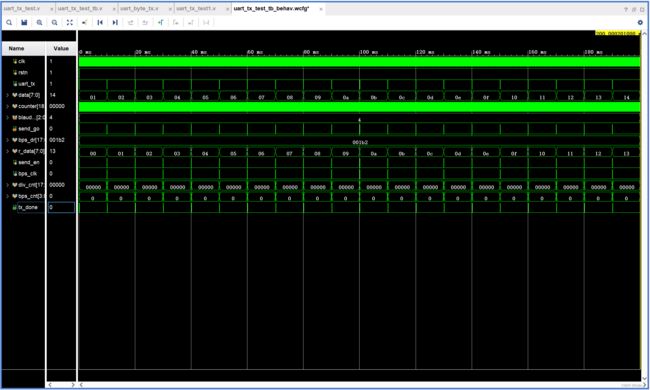The image size is (650, 390).
Task: Jump to the last time with the Go to End icon
Action: [115, 22]
